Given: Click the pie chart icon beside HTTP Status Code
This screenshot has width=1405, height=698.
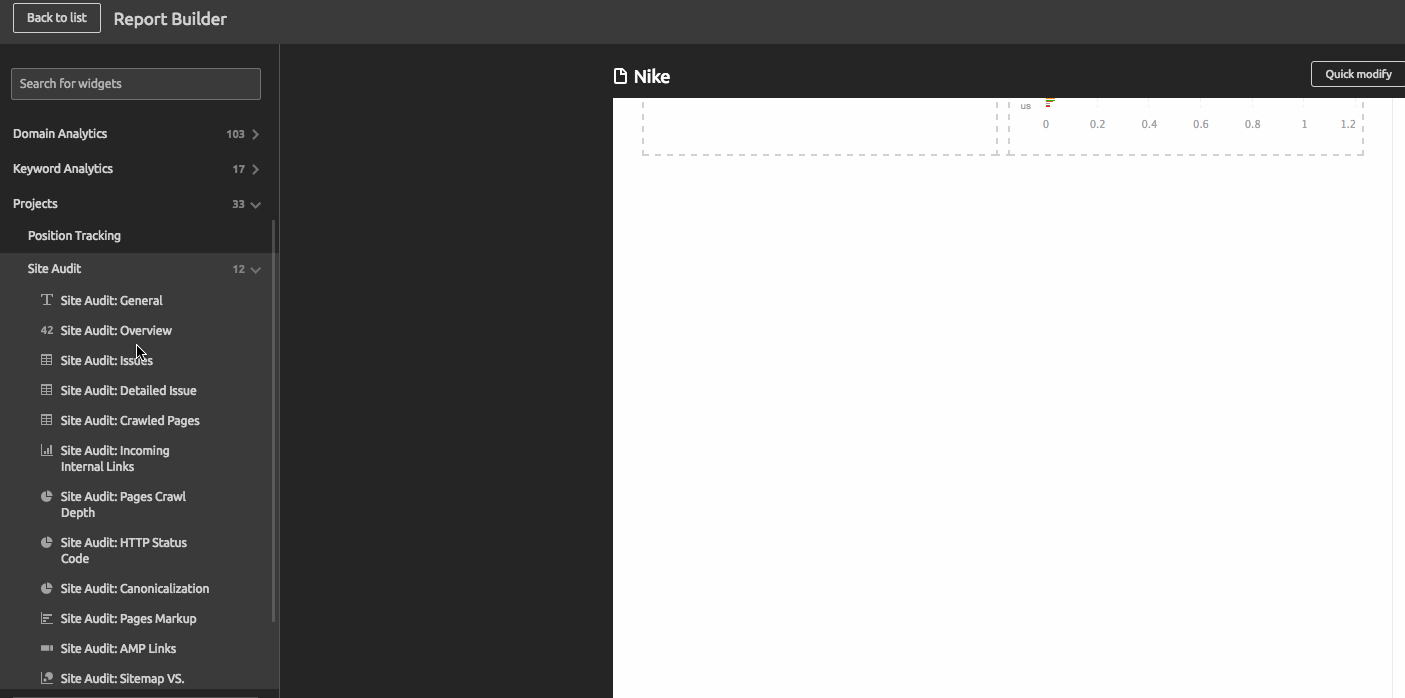Looking at the screenshot, I should coord(46,542).
